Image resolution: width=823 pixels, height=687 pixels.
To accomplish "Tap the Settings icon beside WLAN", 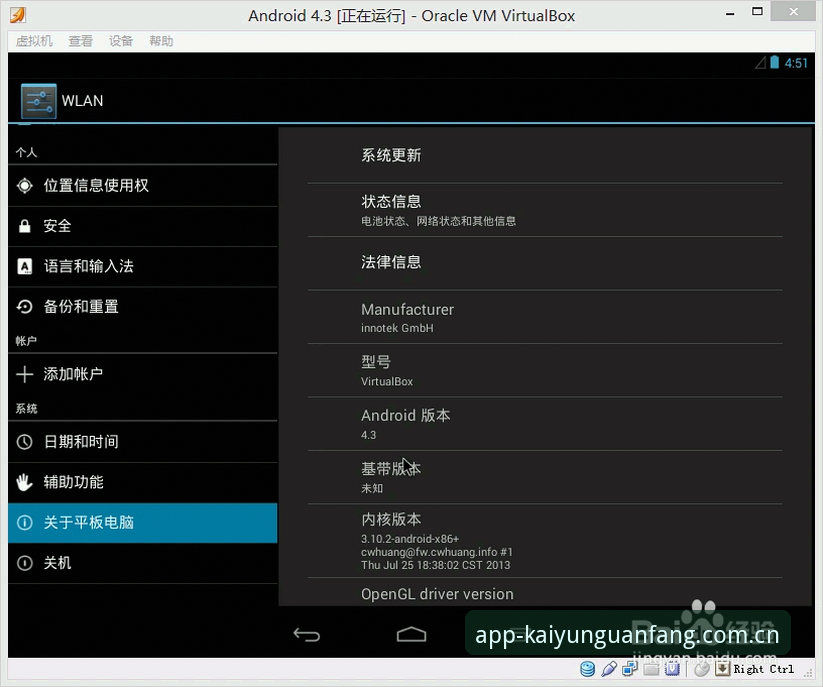I will (39, 101).
